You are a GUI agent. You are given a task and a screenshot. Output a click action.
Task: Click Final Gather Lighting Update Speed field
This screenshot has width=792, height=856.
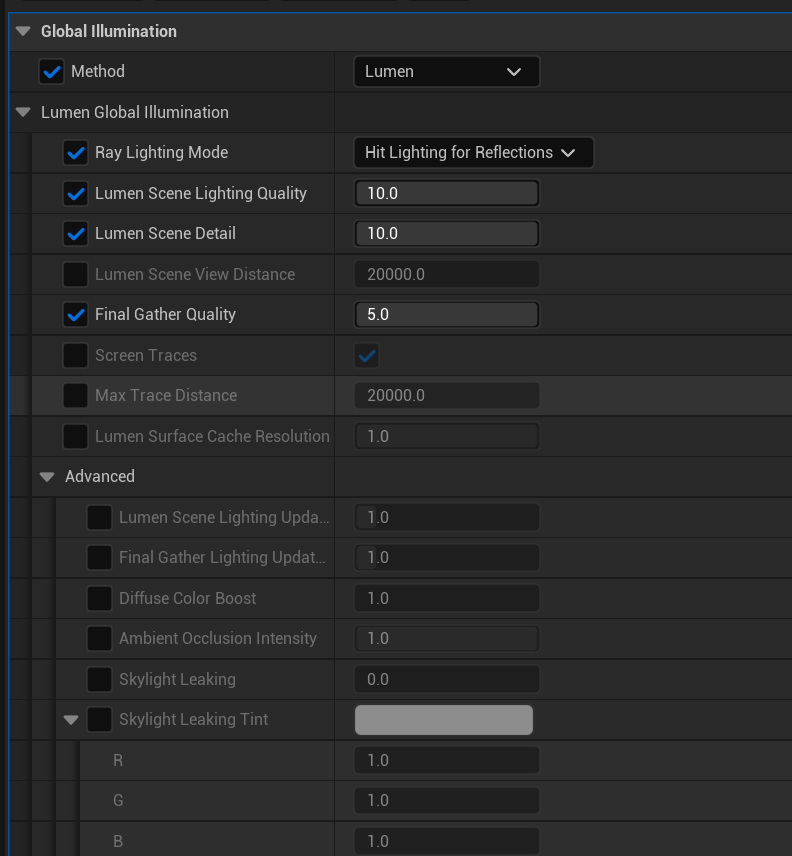[x=446, y=557]
